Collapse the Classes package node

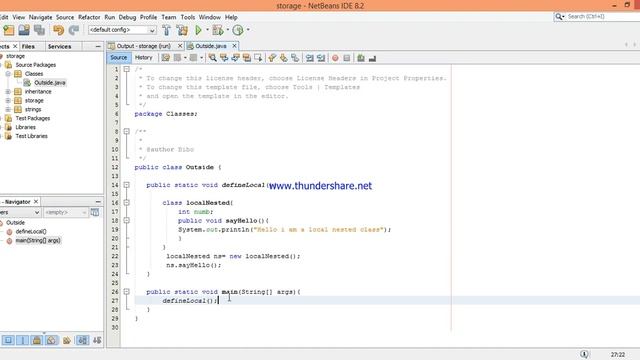tap(8, 74)
